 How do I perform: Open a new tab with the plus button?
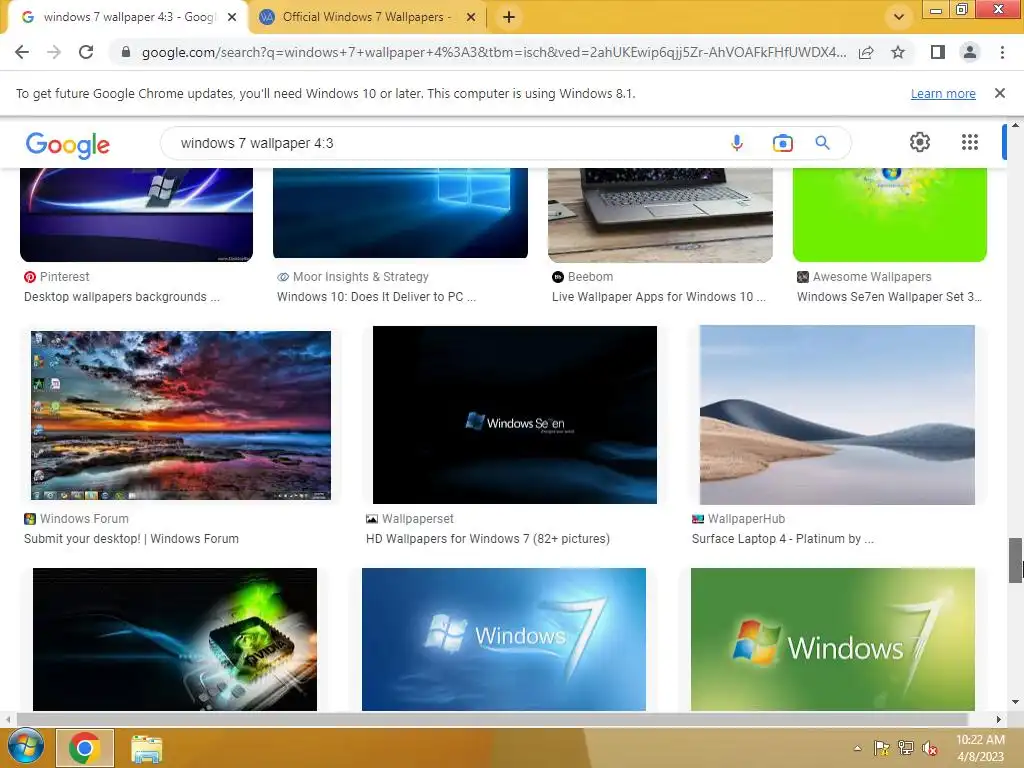click(509, 17)
